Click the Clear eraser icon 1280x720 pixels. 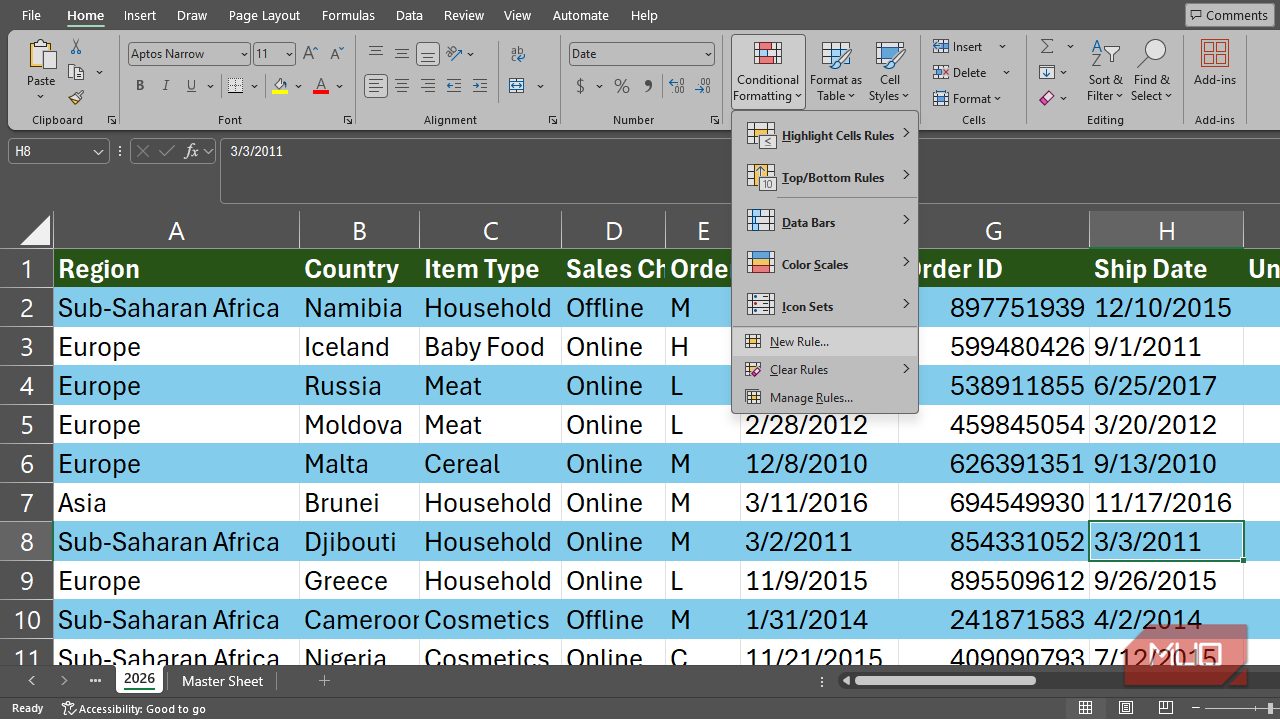tap(1047, 98)
